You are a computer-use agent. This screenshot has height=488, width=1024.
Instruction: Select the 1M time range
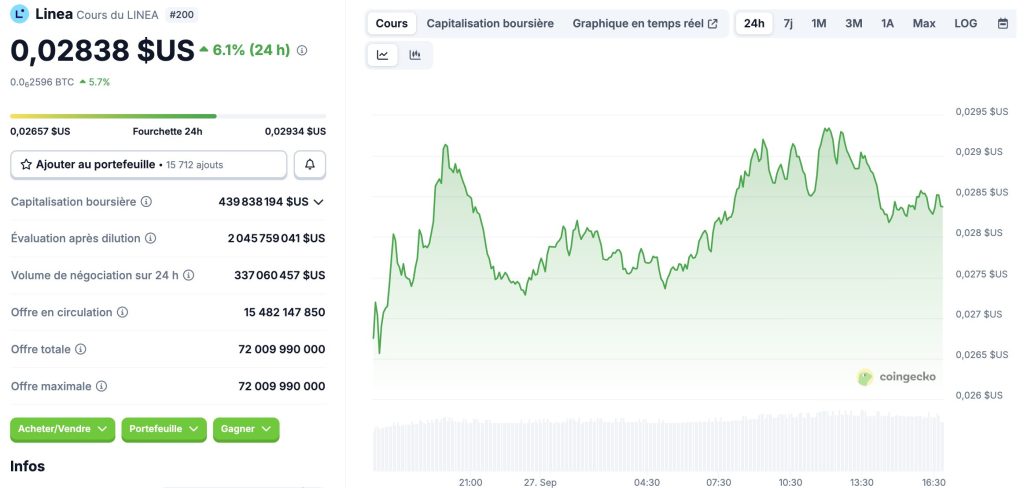click(819, 24)
